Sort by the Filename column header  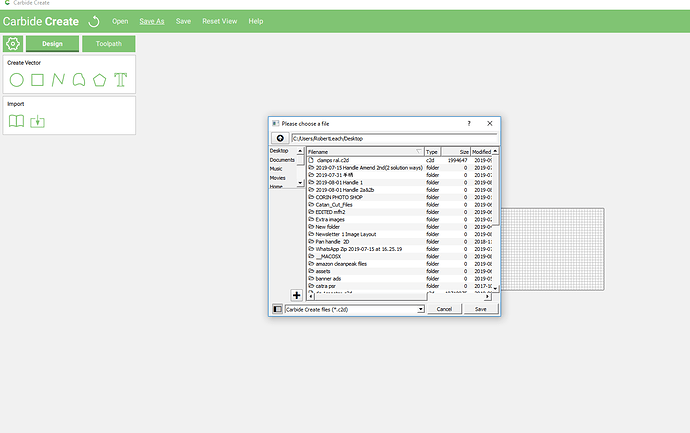[365, 152]
